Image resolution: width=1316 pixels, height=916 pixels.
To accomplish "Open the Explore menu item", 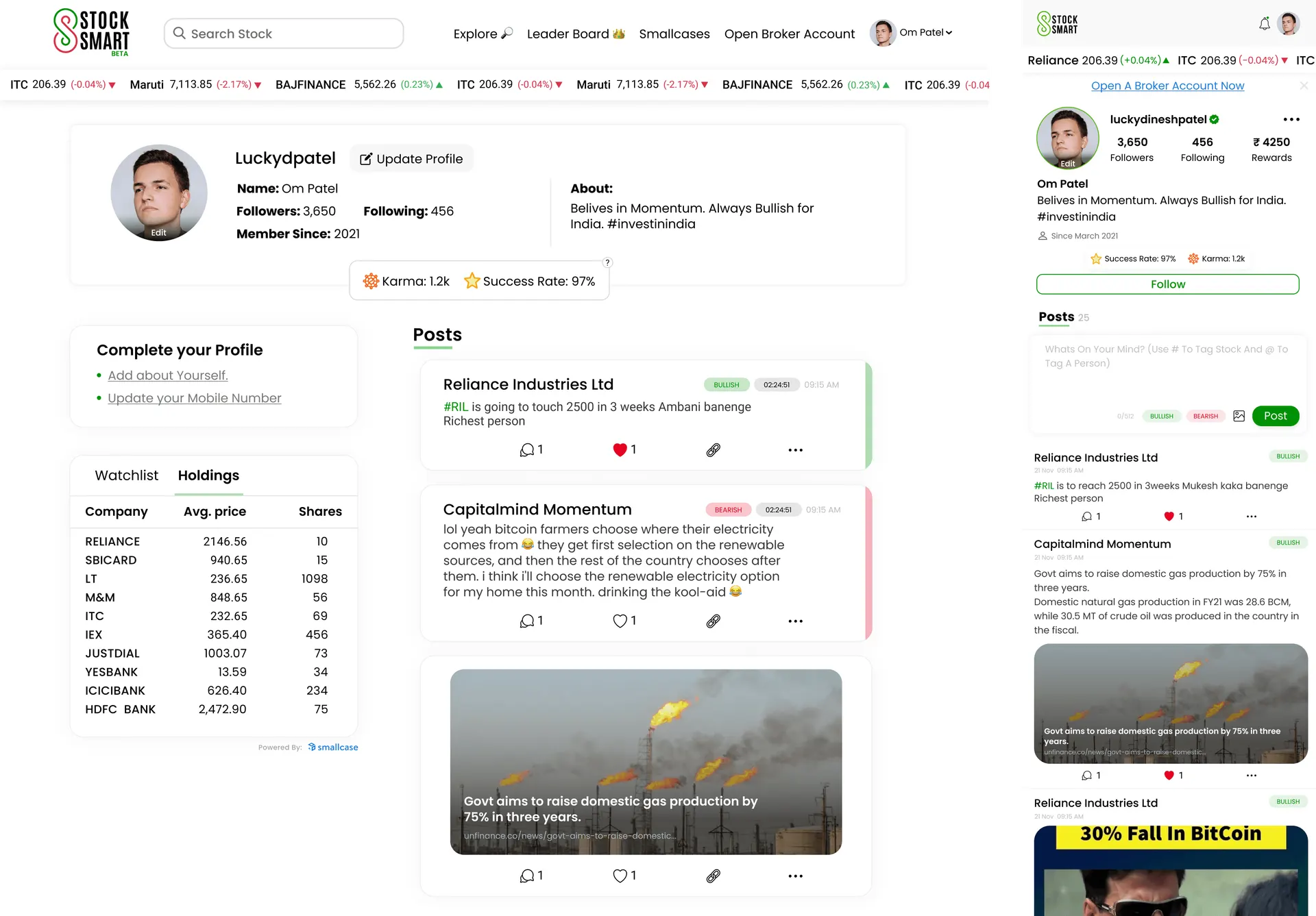I will [x=483, y=34].
